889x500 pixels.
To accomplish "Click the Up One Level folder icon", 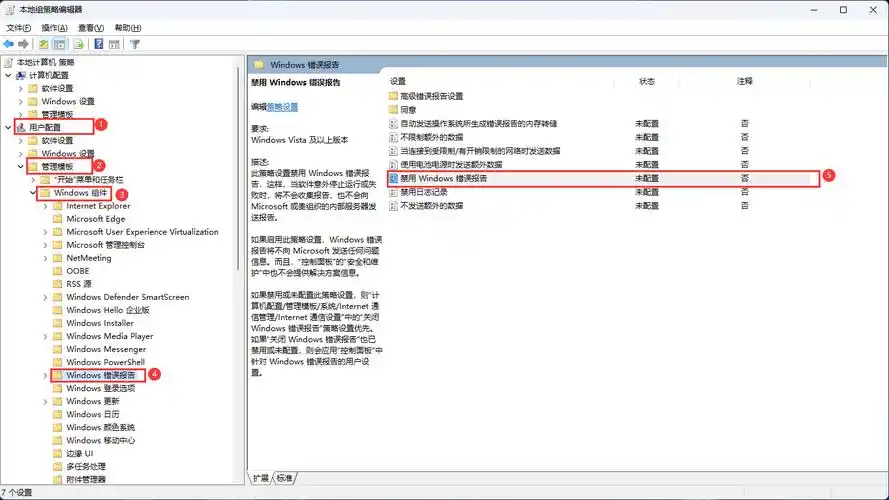I will pyautogui.click(x=44, y=44).
